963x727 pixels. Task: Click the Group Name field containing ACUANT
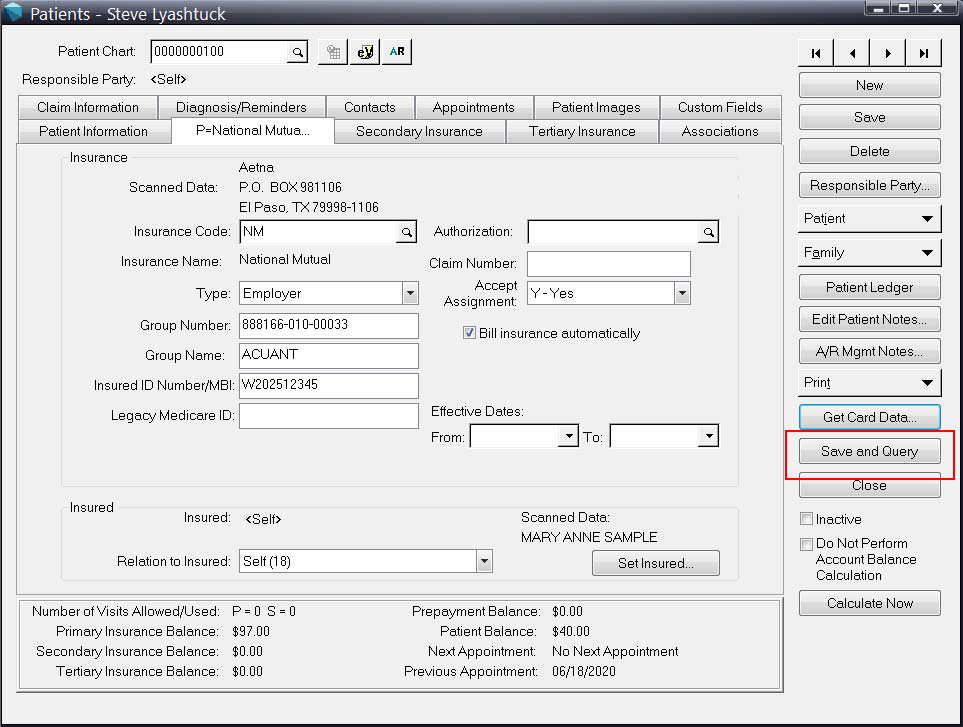329,356
